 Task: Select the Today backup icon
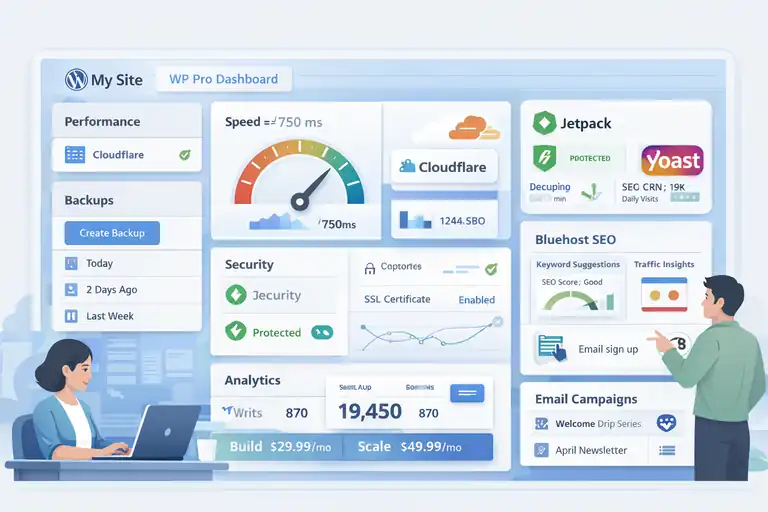coord(71,263)
